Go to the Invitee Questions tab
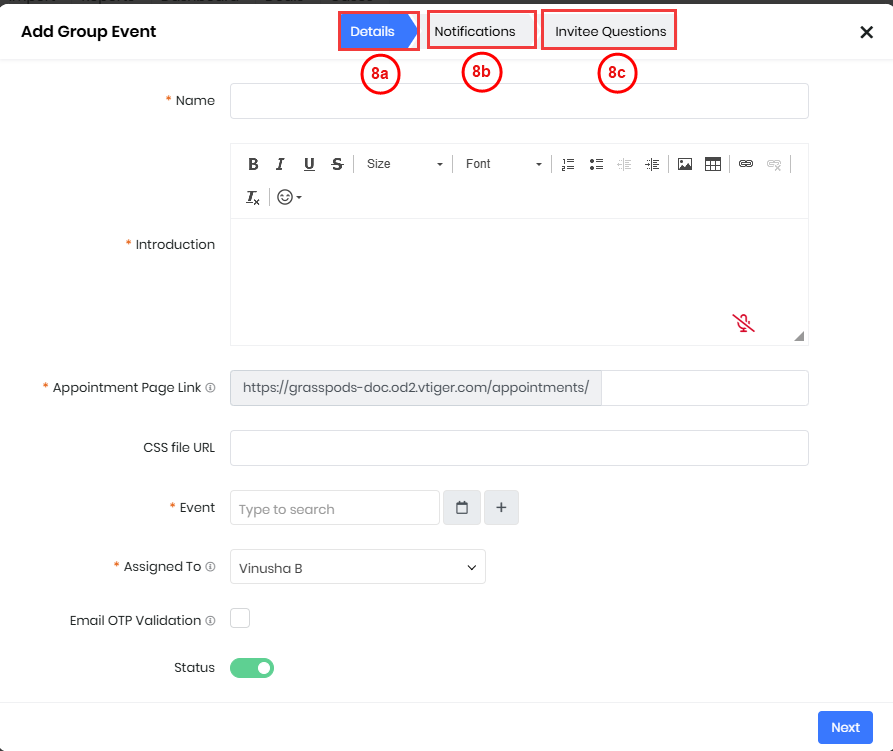This screenshot has height=751, width=893. point(610,31)
